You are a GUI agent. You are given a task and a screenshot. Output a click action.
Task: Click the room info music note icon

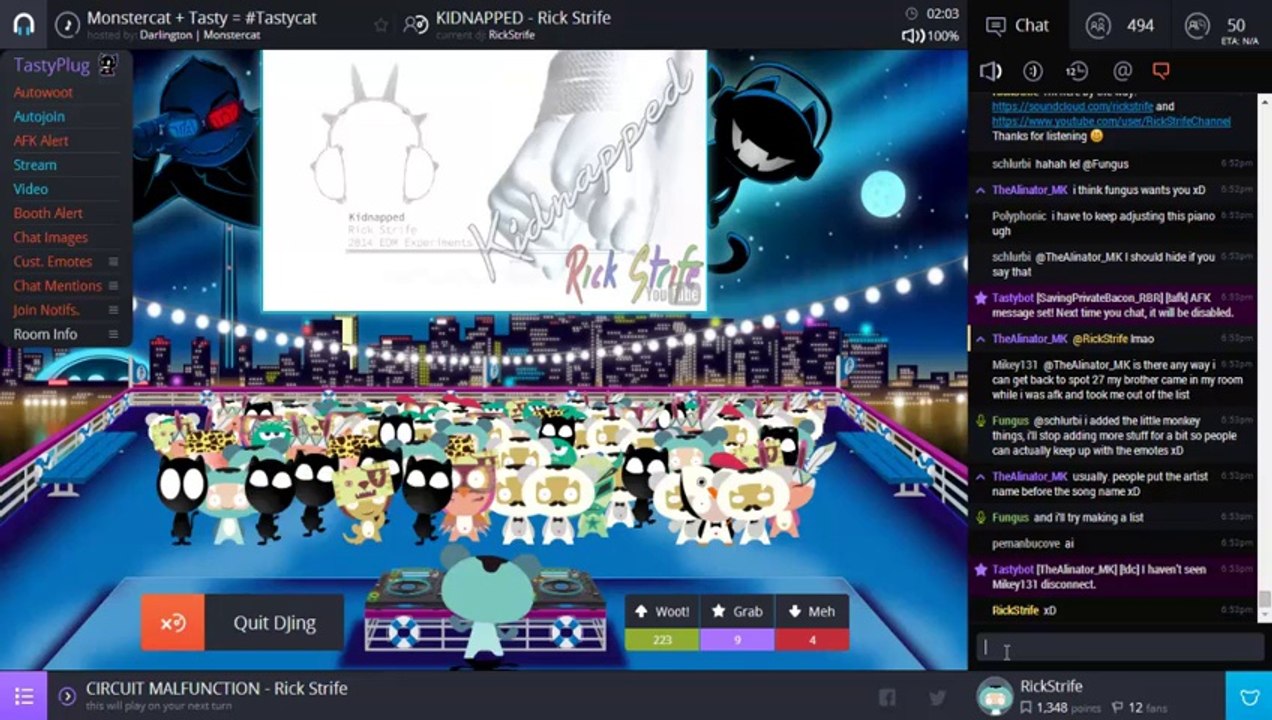coord(67,24)
